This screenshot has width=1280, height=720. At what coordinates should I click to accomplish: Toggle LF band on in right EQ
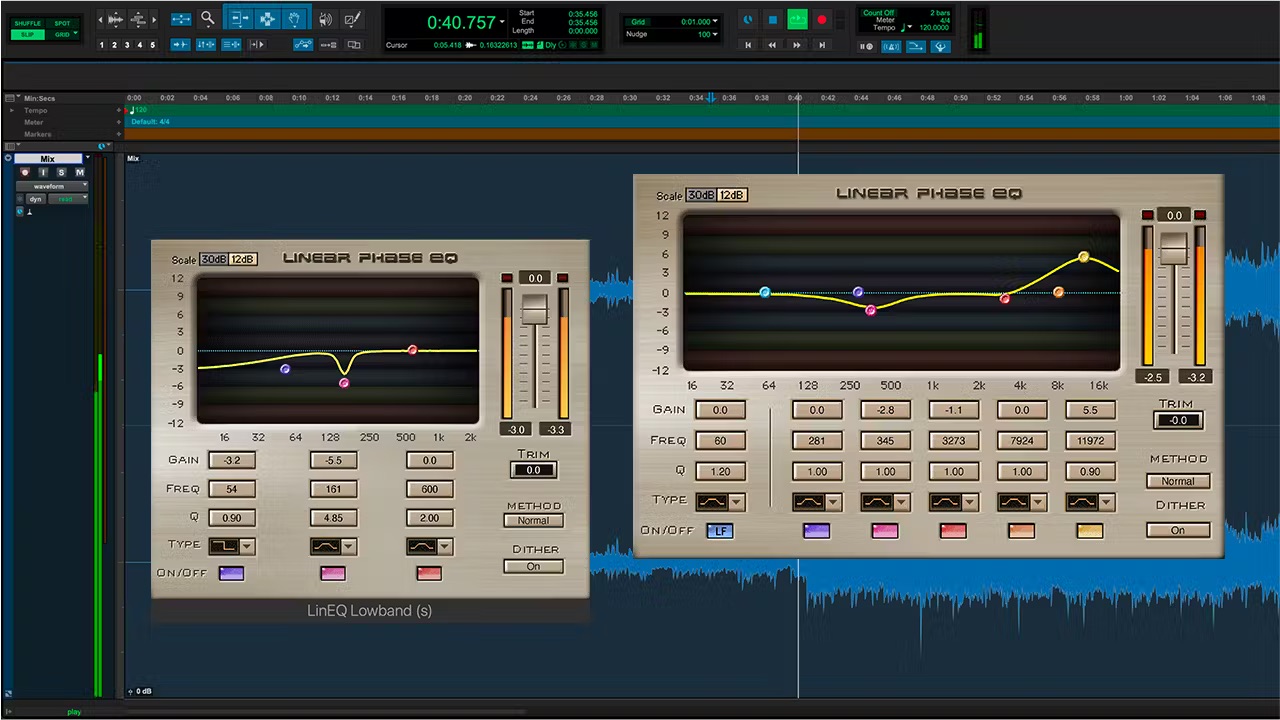click(x=720, y=531)
